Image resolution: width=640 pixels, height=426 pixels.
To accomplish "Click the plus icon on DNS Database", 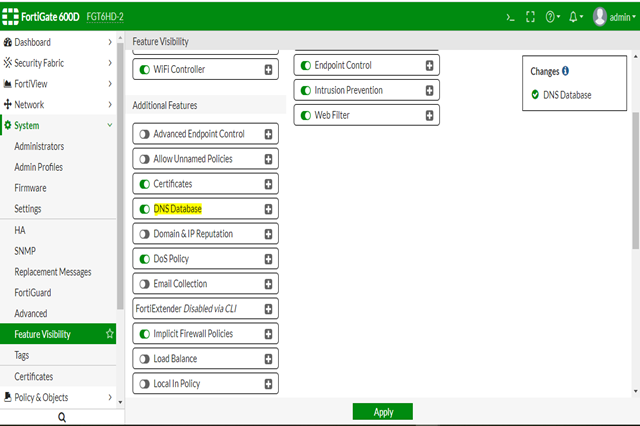I will click(268, 209).
